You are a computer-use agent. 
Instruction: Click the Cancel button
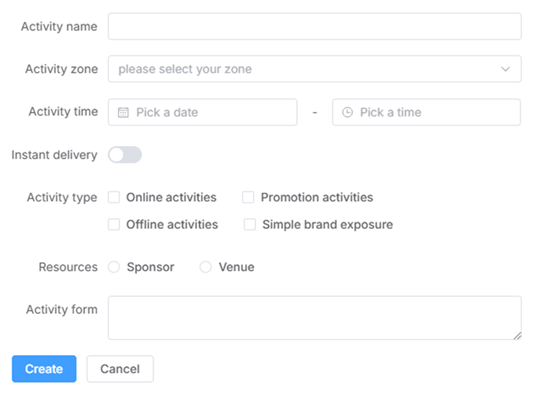[120, 369]
